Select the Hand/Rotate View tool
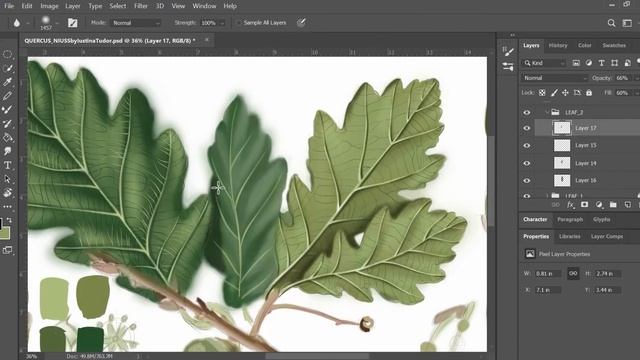640x360 pixels. pos(7,193)
